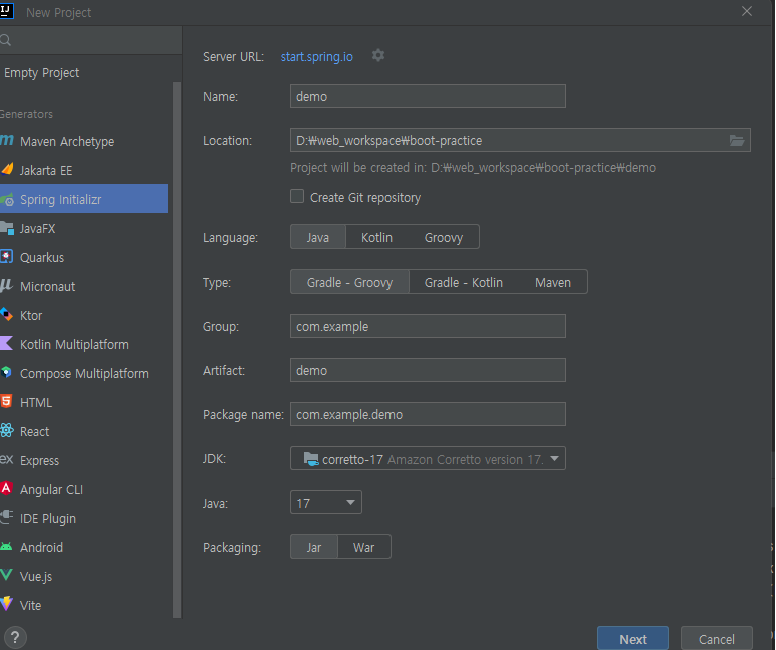Click the Cancel button
Image resolution: width=776 pixels, height=650 pixels.
(717, 639)
